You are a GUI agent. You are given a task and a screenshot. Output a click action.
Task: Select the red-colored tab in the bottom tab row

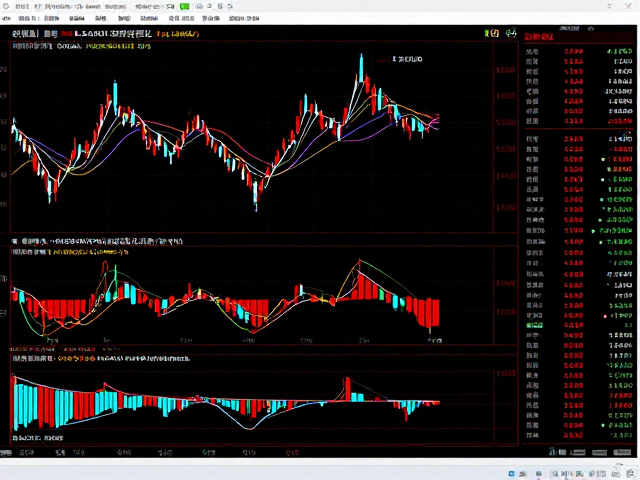point(292,452)
